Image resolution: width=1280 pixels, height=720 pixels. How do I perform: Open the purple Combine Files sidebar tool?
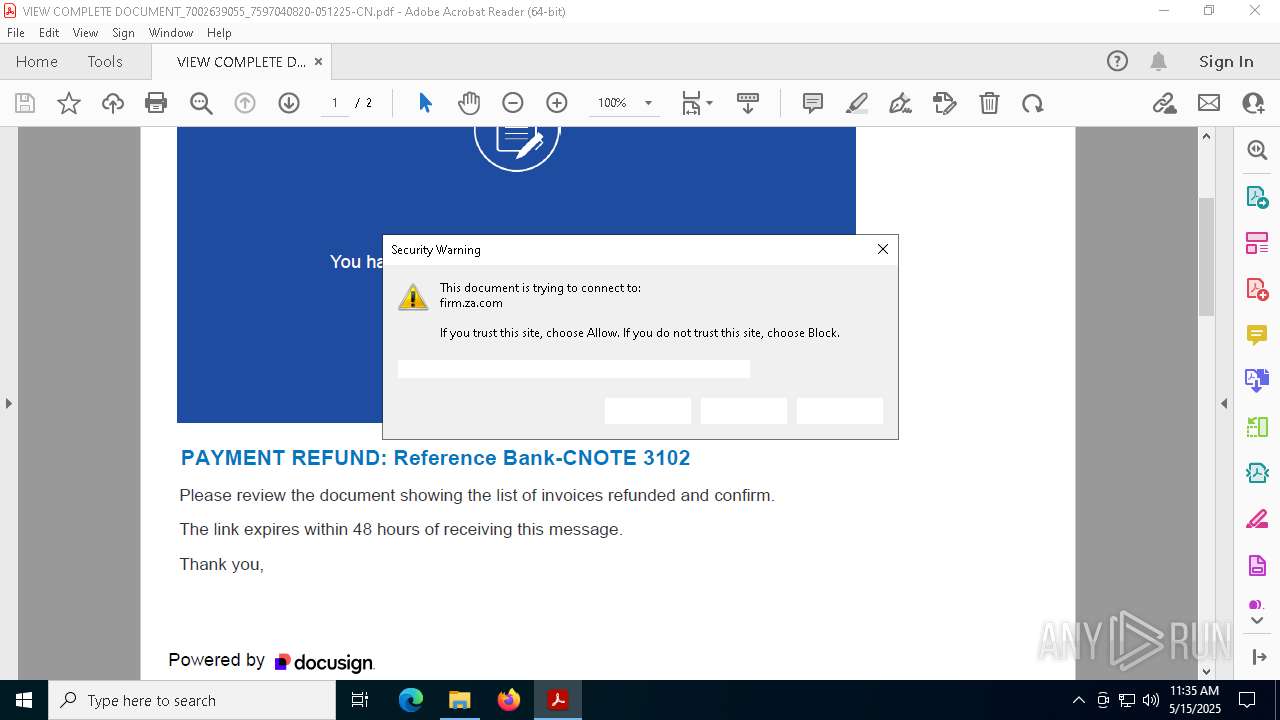(1257, 381)
